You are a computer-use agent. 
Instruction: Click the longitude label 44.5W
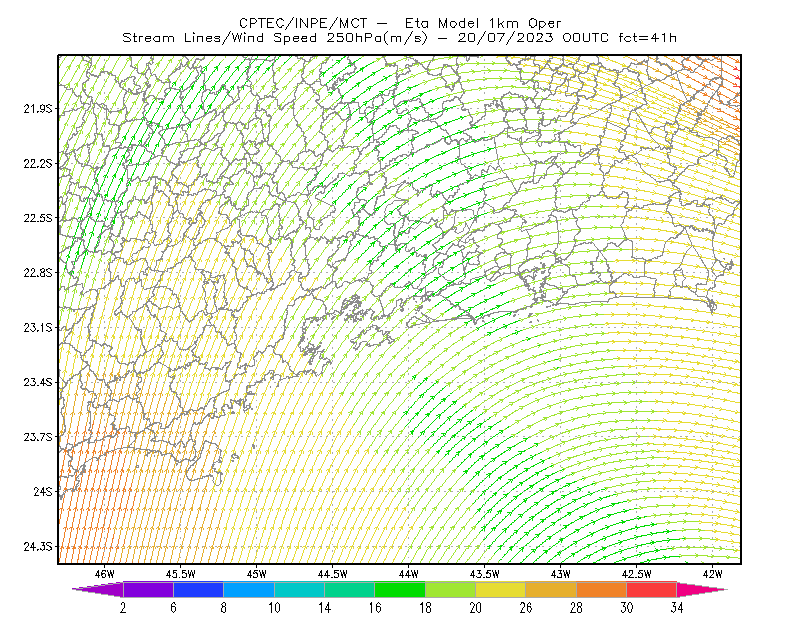click(333, 574)
